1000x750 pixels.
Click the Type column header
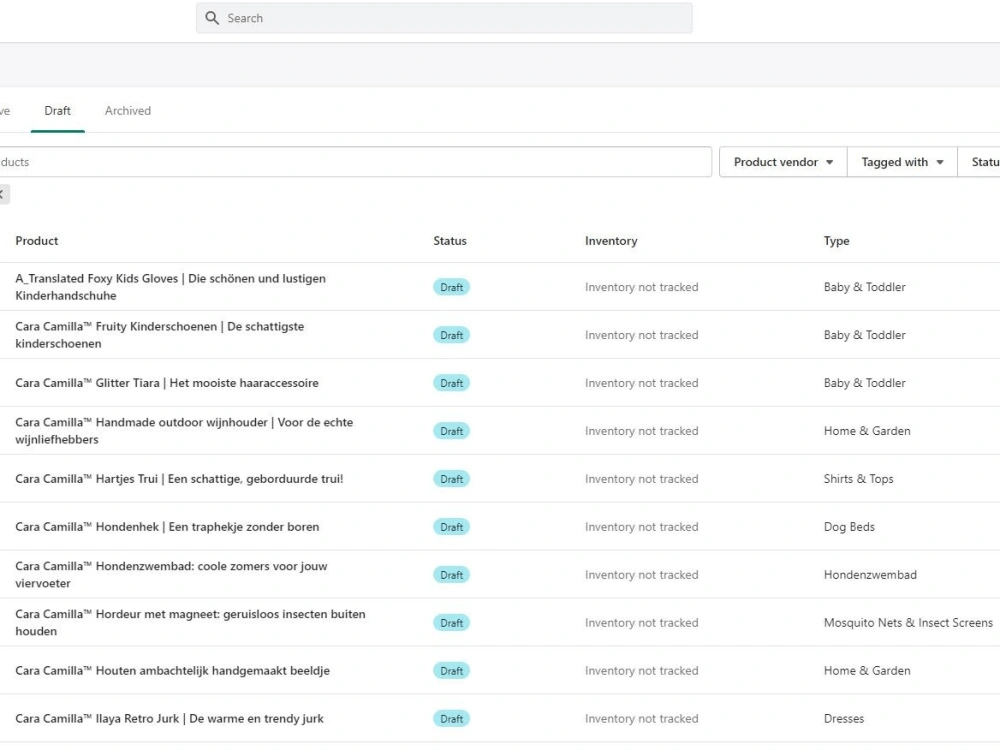click(836, 241)
